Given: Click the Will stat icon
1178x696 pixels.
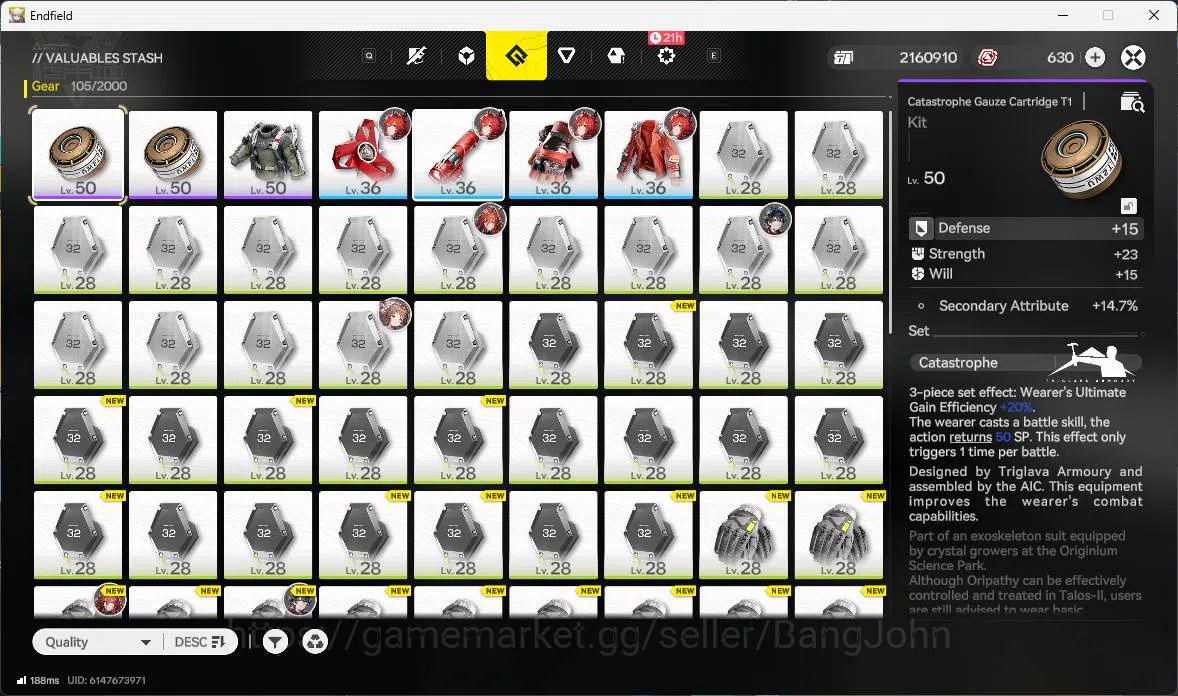Looking at the screenshot, I should pyautogui.click(x=917, y=274).
